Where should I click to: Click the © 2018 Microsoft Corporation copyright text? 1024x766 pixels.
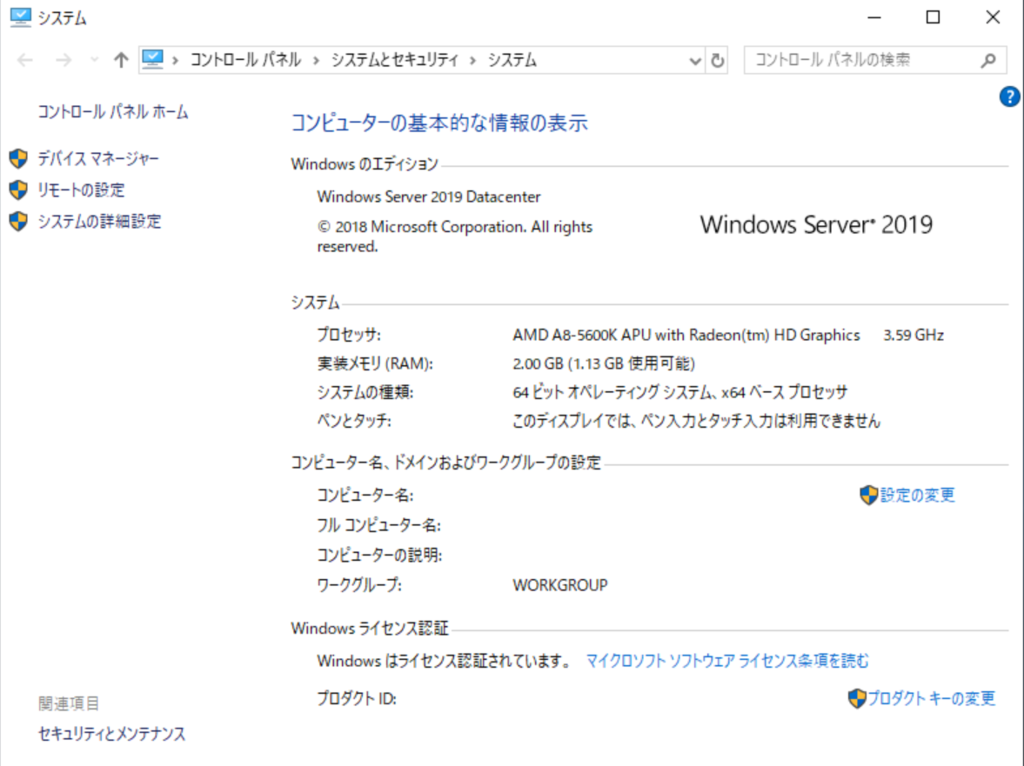tap(455, 236)
